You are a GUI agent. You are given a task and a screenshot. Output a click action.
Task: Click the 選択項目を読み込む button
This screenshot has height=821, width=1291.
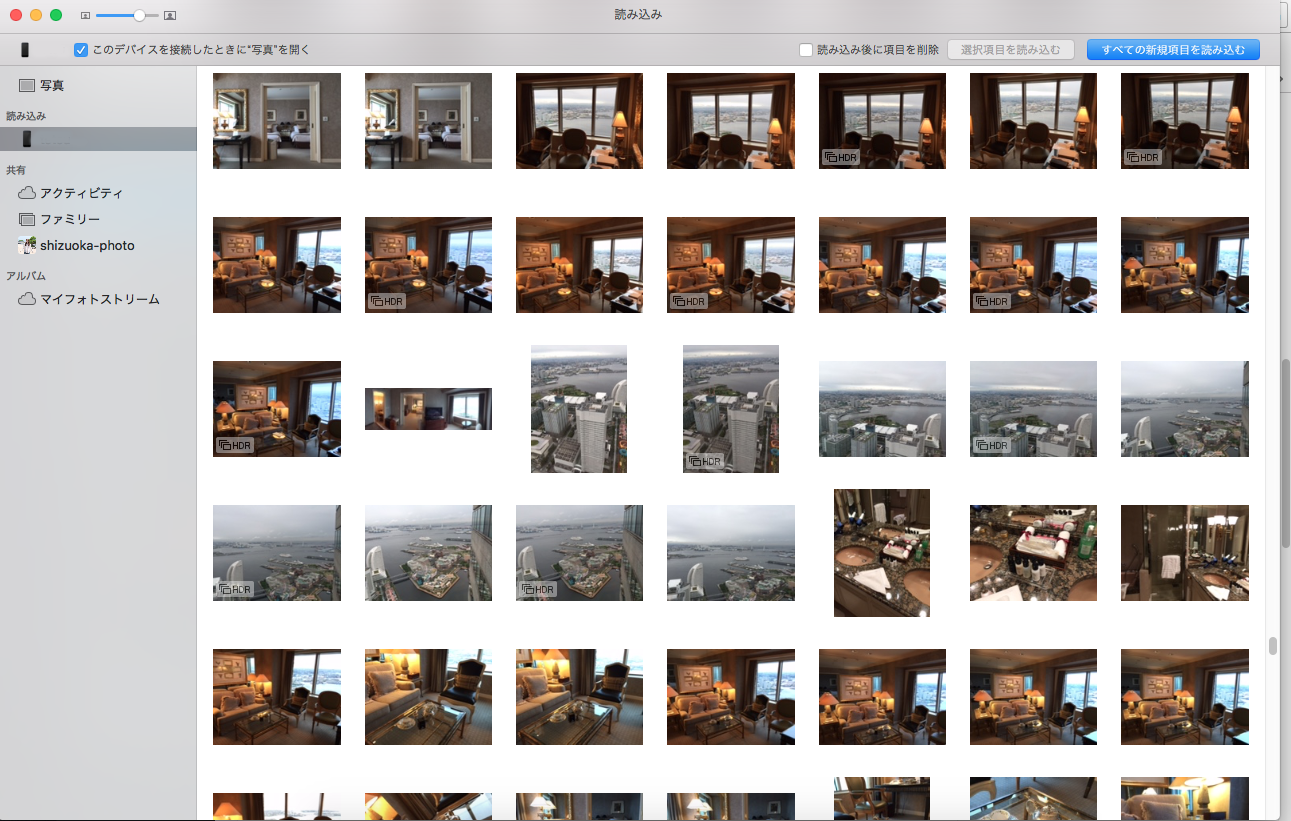(1011, 49)
